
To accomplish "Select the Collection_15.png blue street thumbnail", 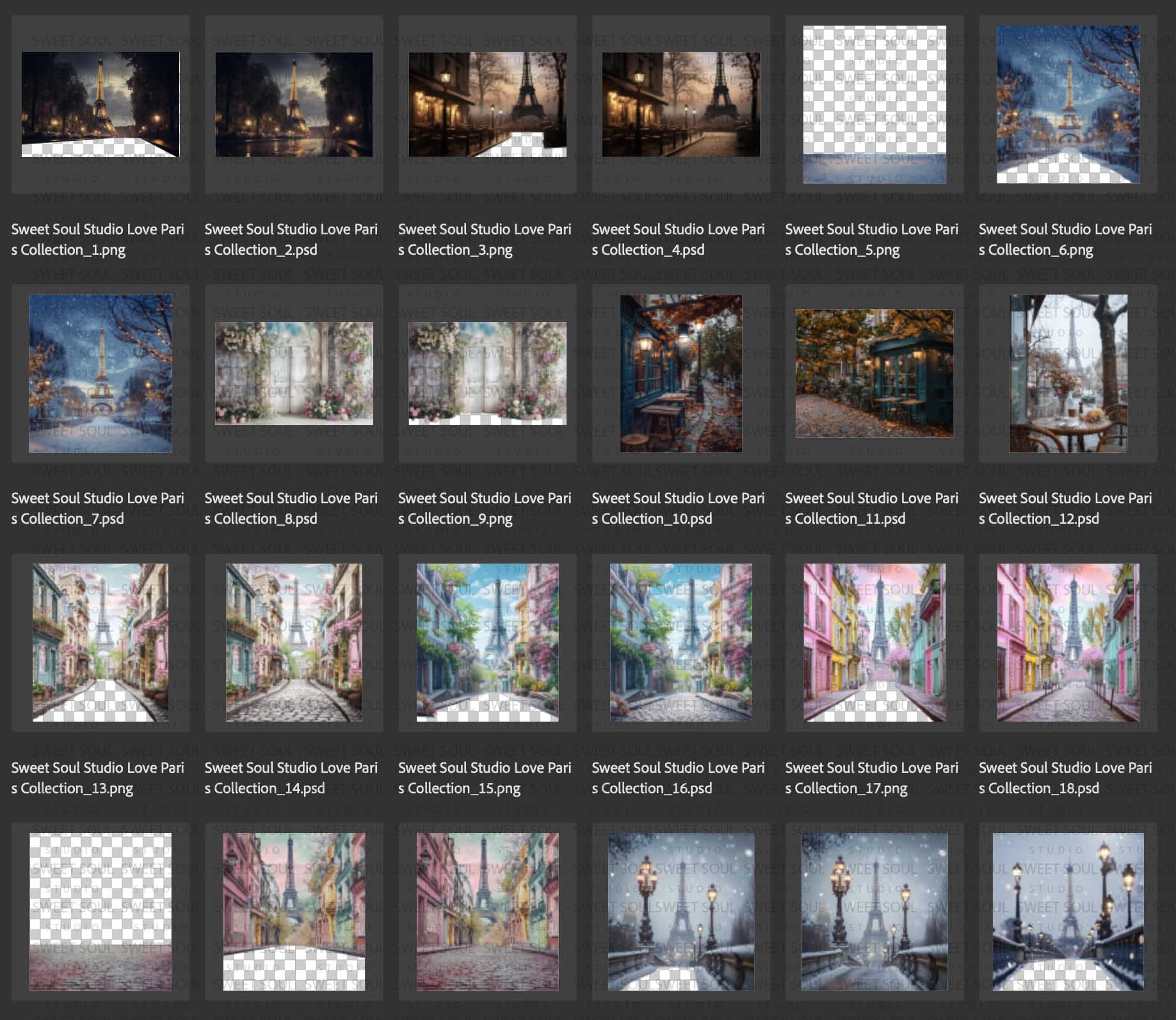I will [487, 643].
